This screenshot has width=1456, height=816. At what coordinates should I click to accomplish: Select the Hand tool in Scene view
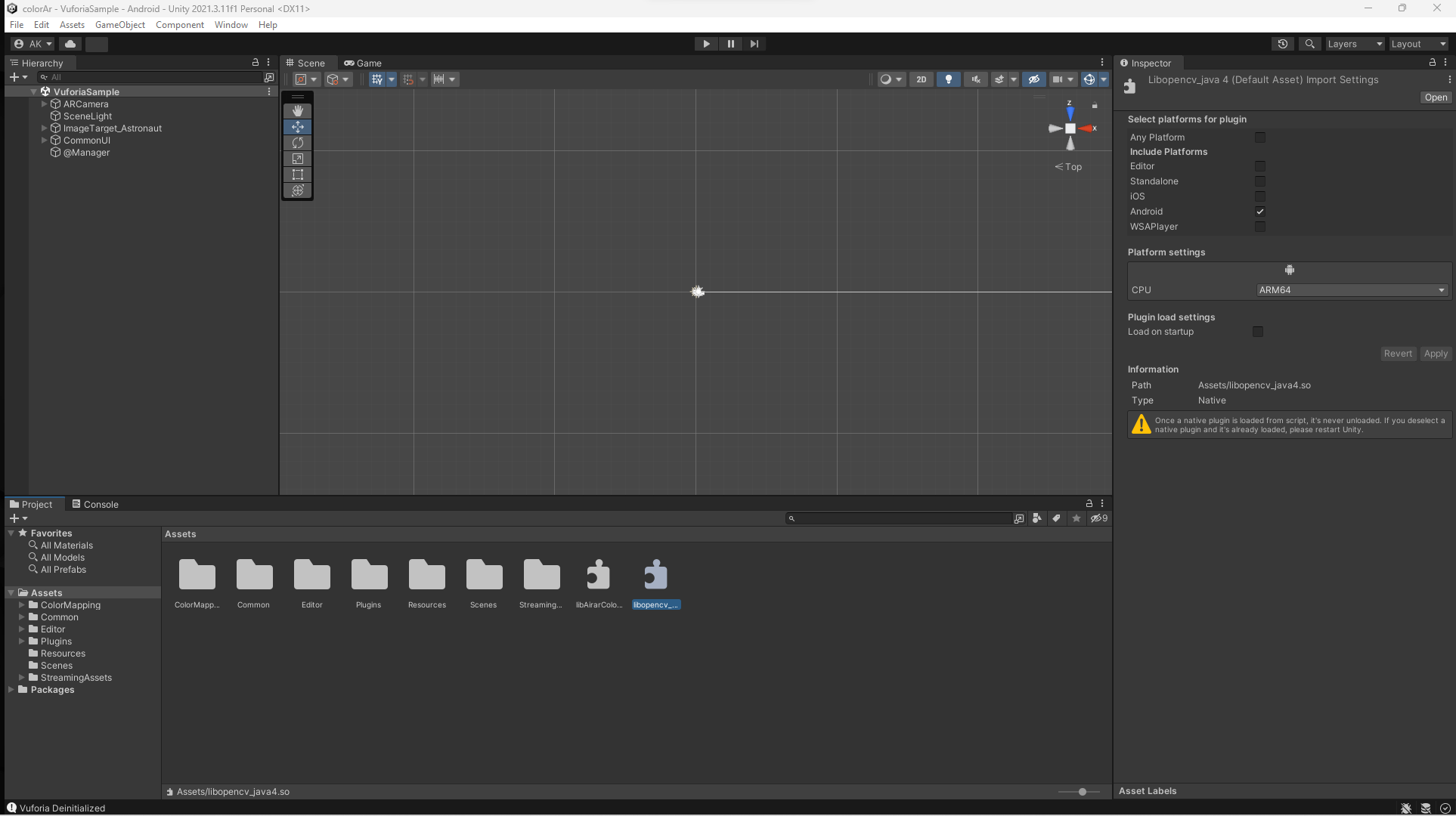coord(297,111)
